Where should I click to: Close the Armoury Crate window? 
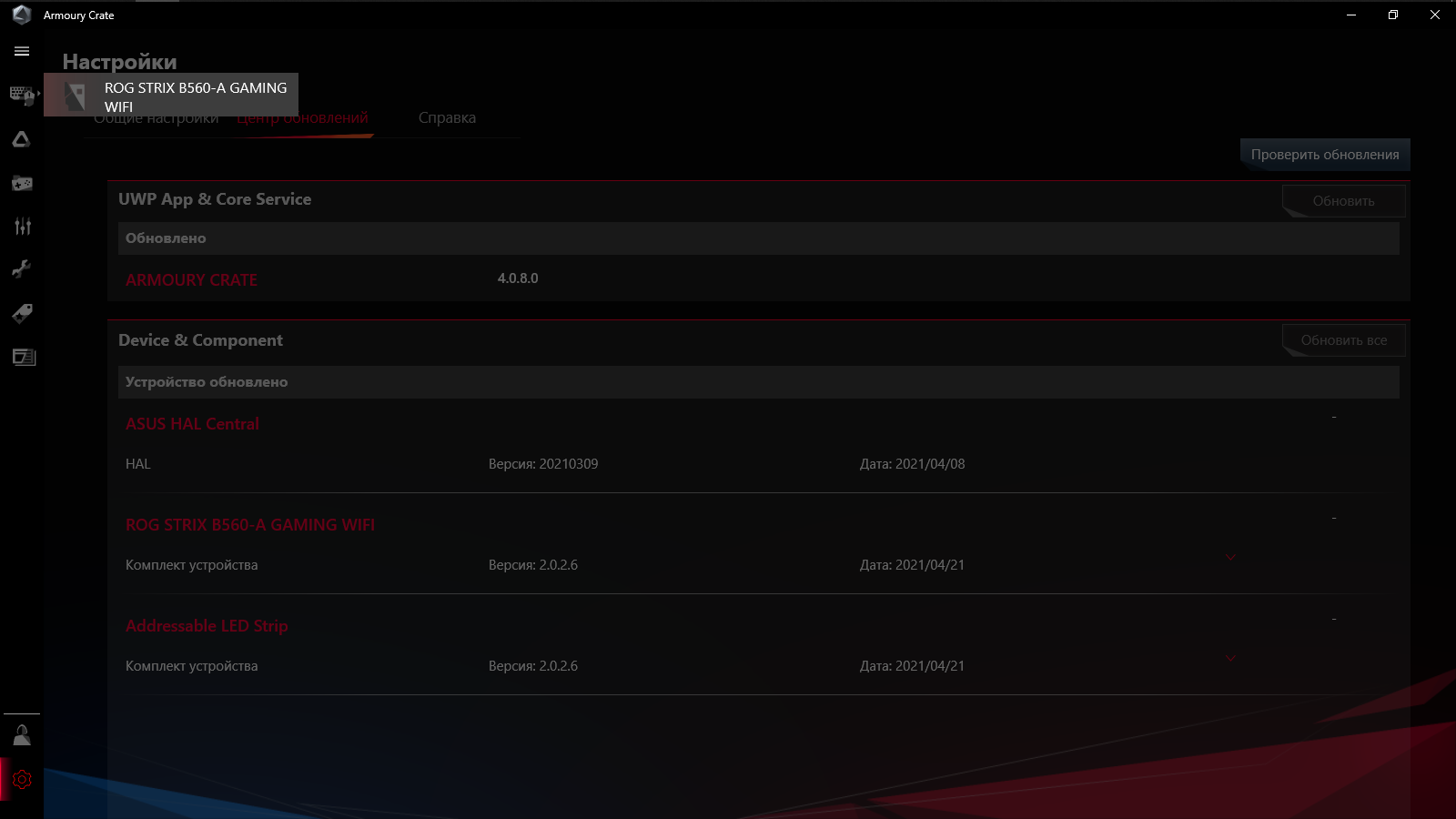pyautogui.click(x=1435, y=15)
